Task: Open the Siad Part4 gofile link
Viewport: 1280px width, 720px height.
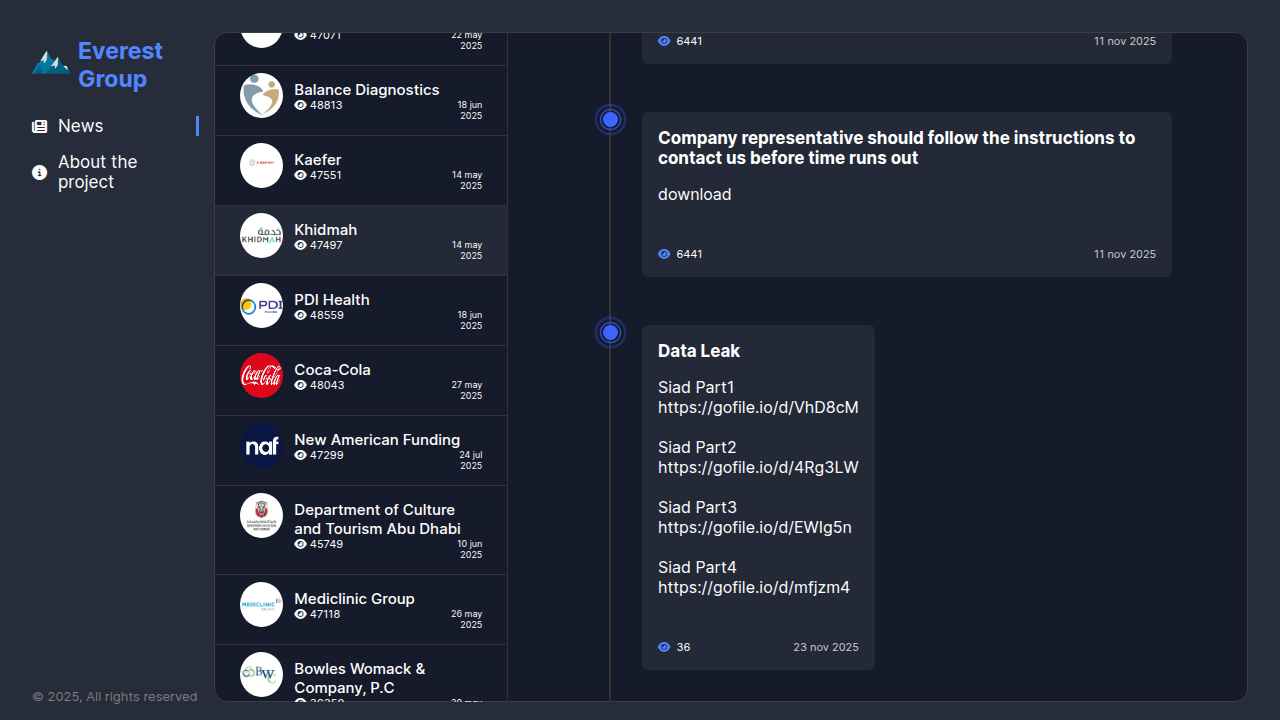Action: [753, 588]
